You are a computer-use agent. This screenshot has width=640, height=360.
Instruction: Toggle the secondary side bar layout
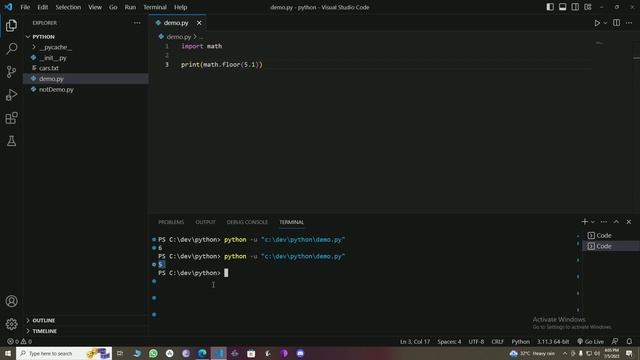point(575,7)
